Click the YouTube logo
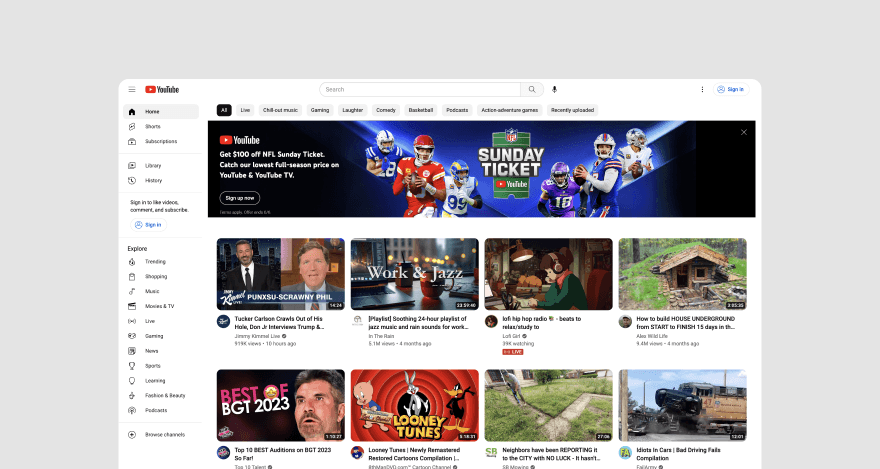Image resolution: width=880 pixels, height=469 pixels. 162,89
